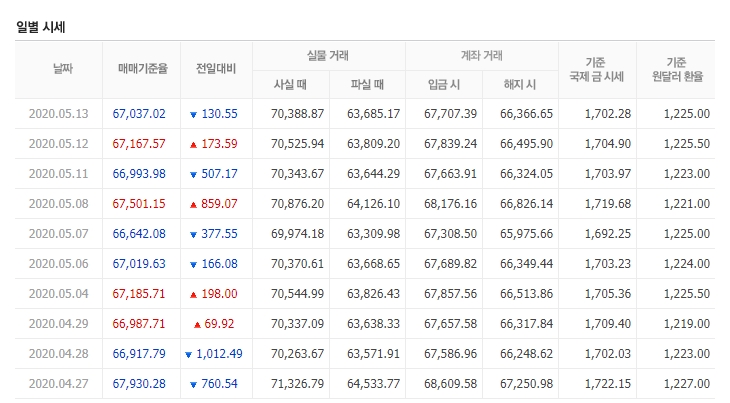This screenshot has height=403, width=730.
Task: Select the 전일대비 column header
Action: (x=216, y=69)
